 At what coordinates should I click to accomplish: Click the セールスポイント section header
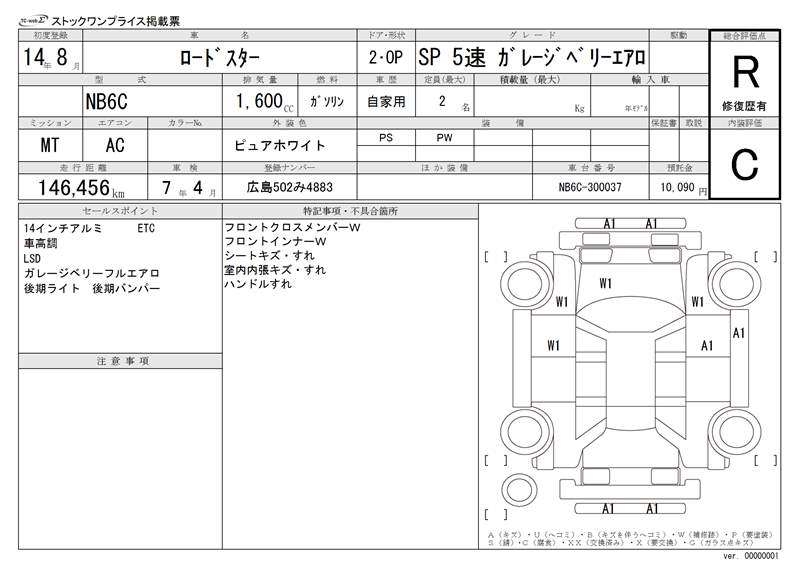point(120,211)
